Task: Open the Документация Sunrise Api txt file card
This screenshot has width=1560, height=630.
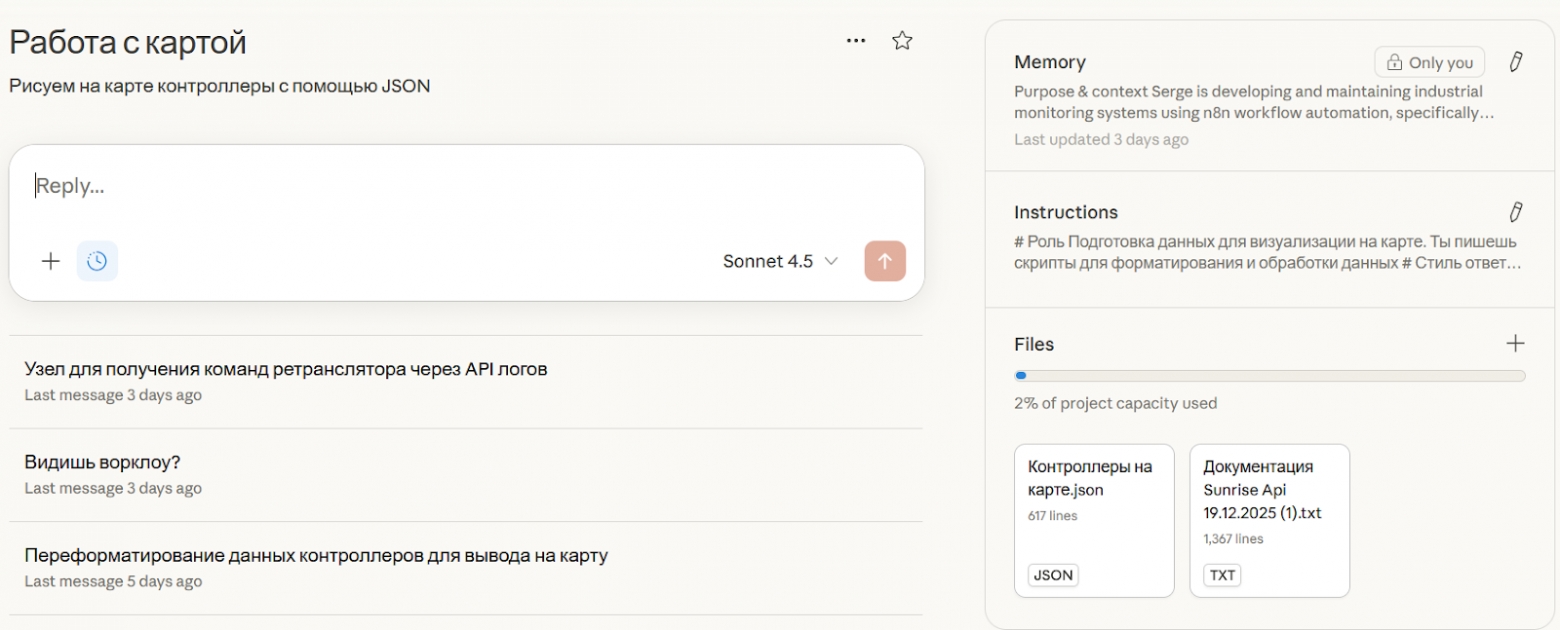Action: point(1270,520)
